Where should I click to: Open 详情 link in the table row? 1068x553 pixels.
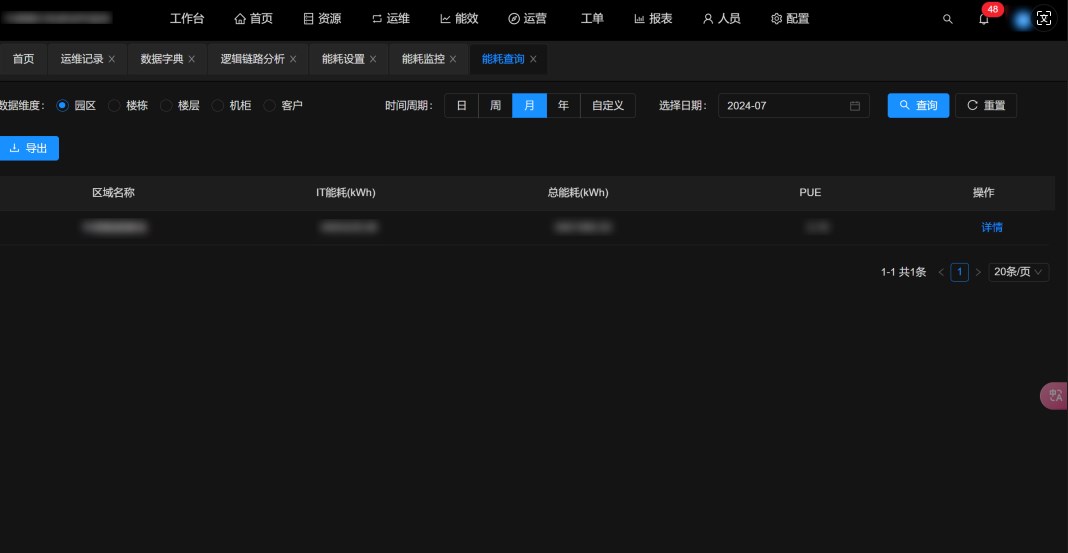coord(991,227)
